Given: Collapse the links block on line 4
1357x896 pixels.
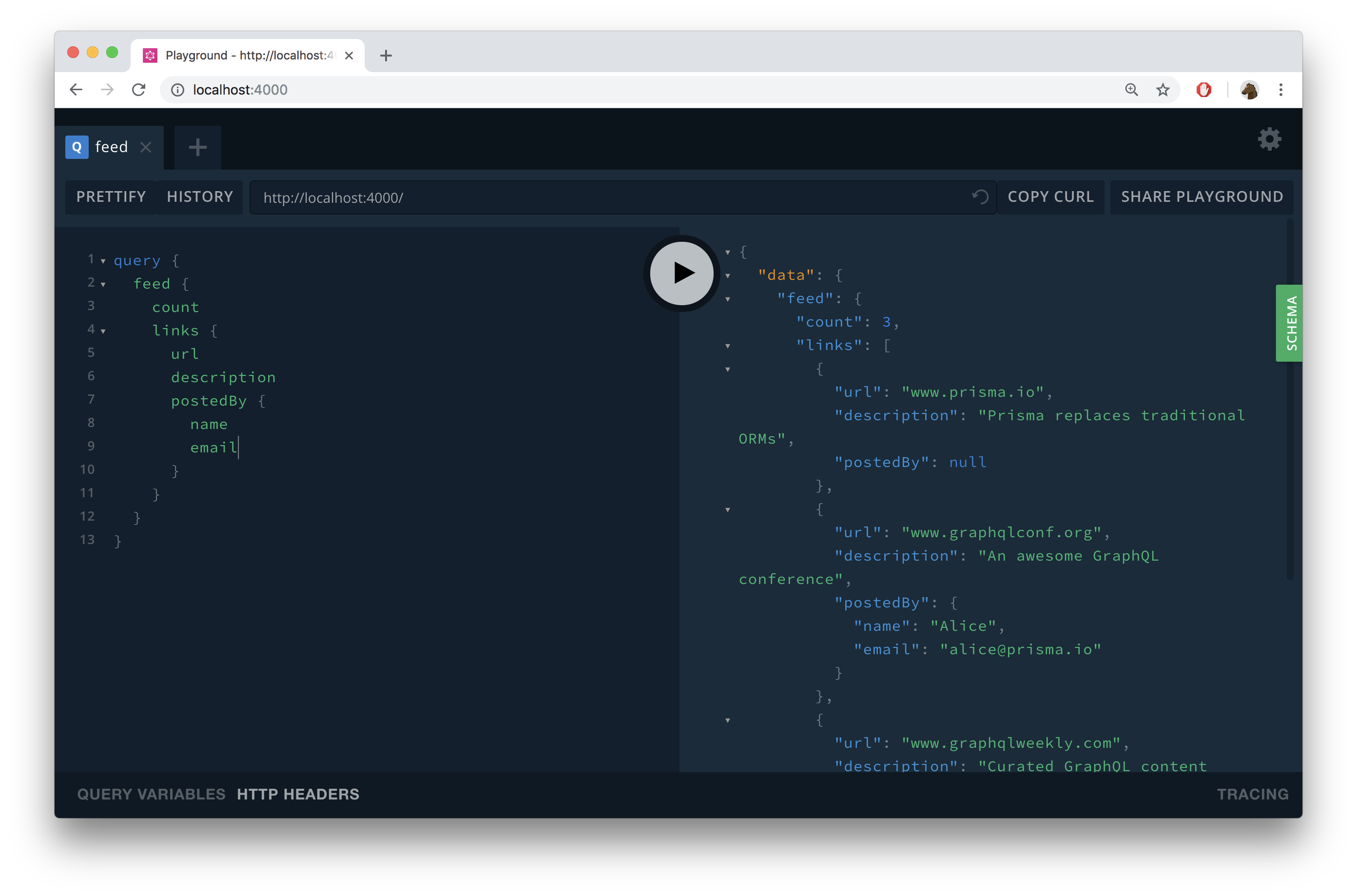Looking at the screenshot, I should click(103, 331).
